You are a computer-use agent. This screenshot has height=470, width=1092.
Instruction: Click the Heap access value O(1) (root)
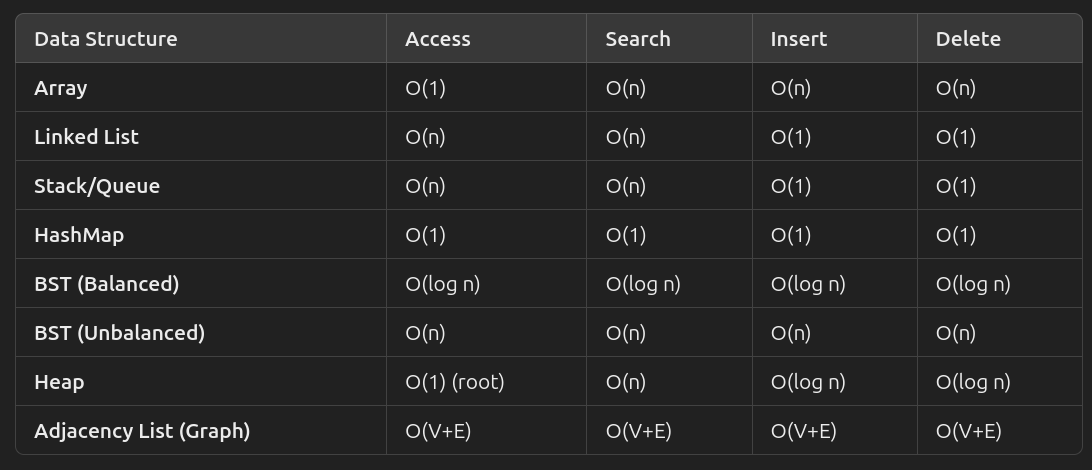454,382
